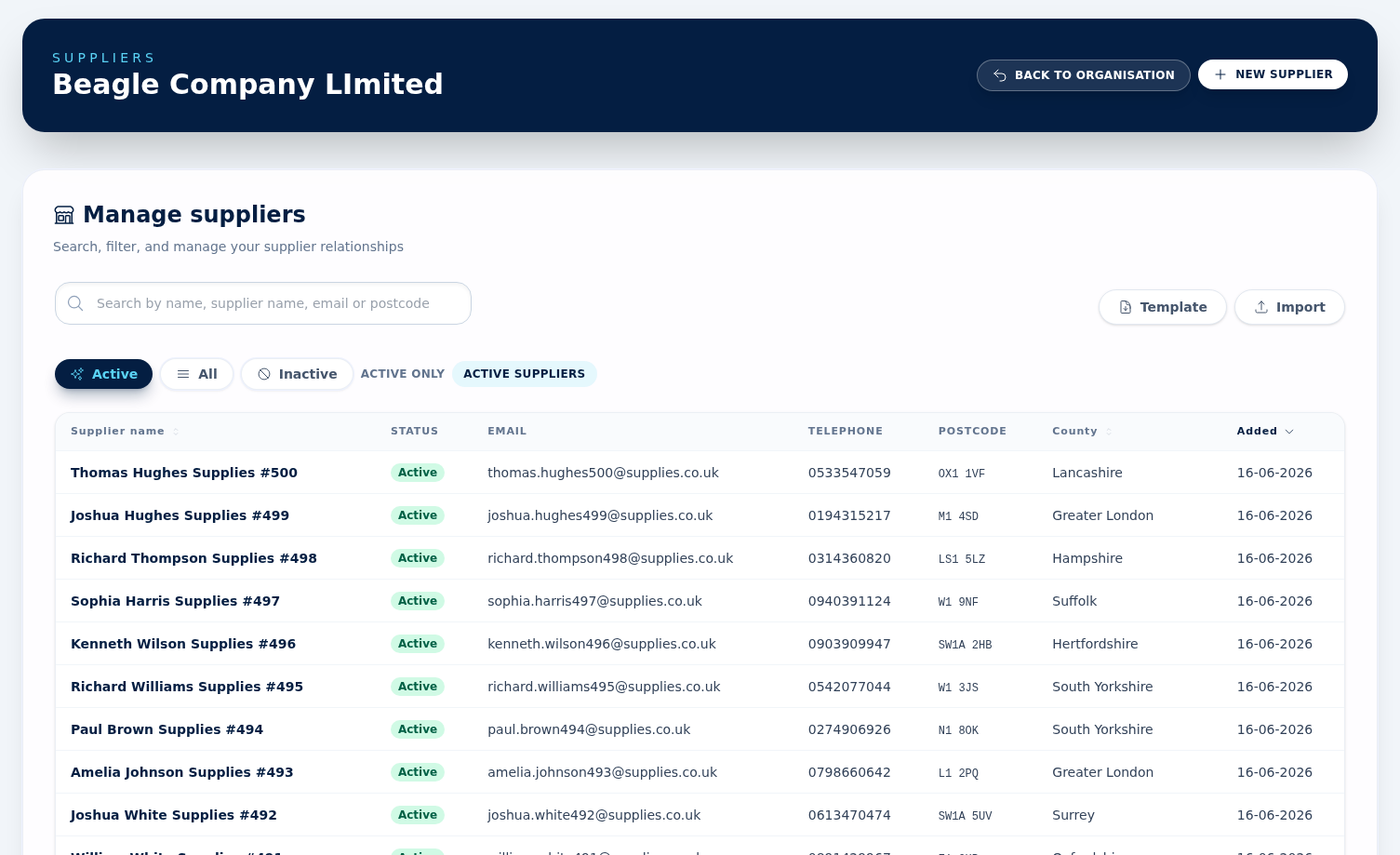Sort by Supplier name column
This screenshot has height=855, width=1400.
(x=125, y=431)
